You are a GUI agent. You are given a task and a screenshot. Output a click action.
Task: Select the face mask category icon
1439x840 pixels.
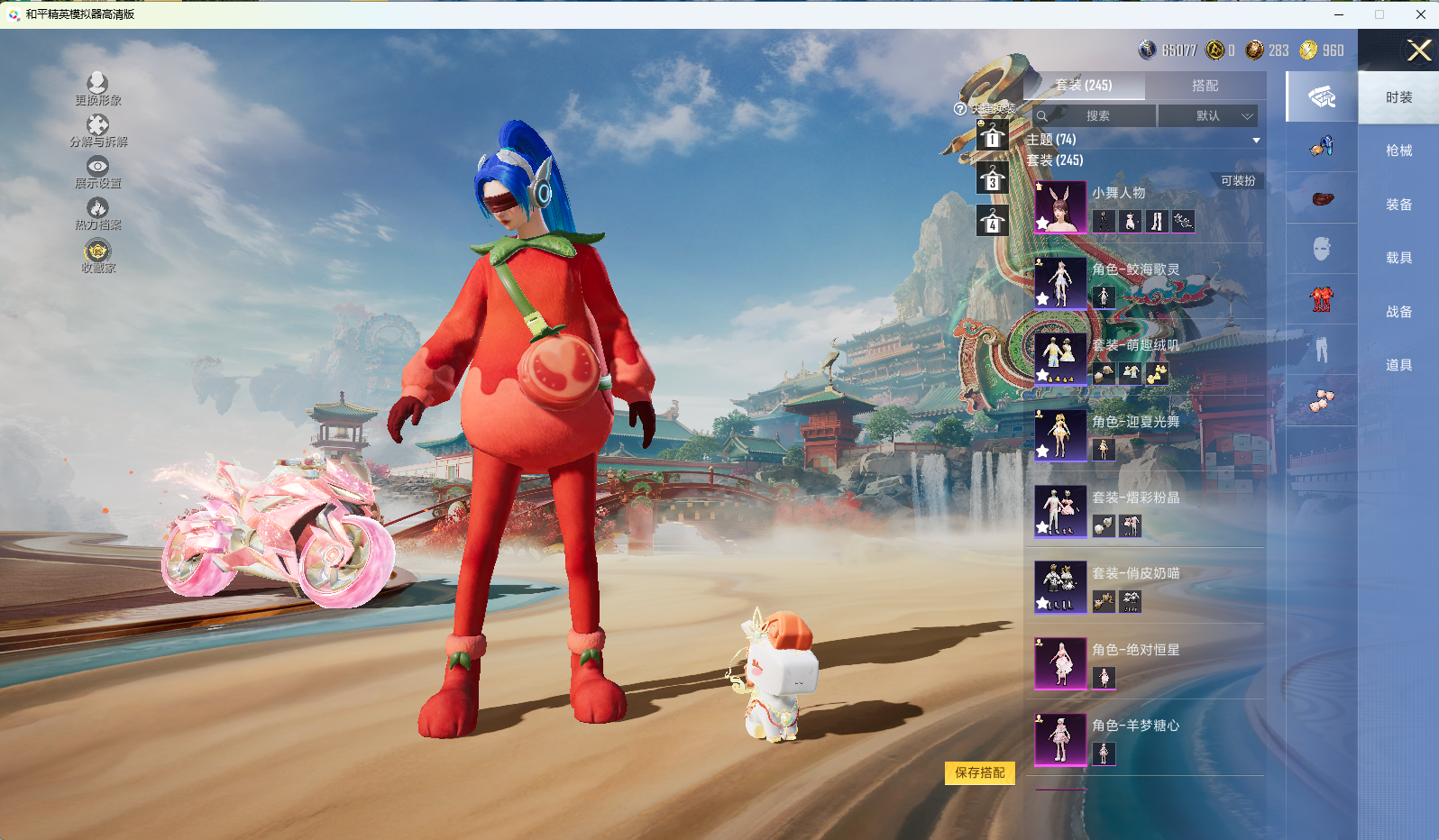[1322, 249]
